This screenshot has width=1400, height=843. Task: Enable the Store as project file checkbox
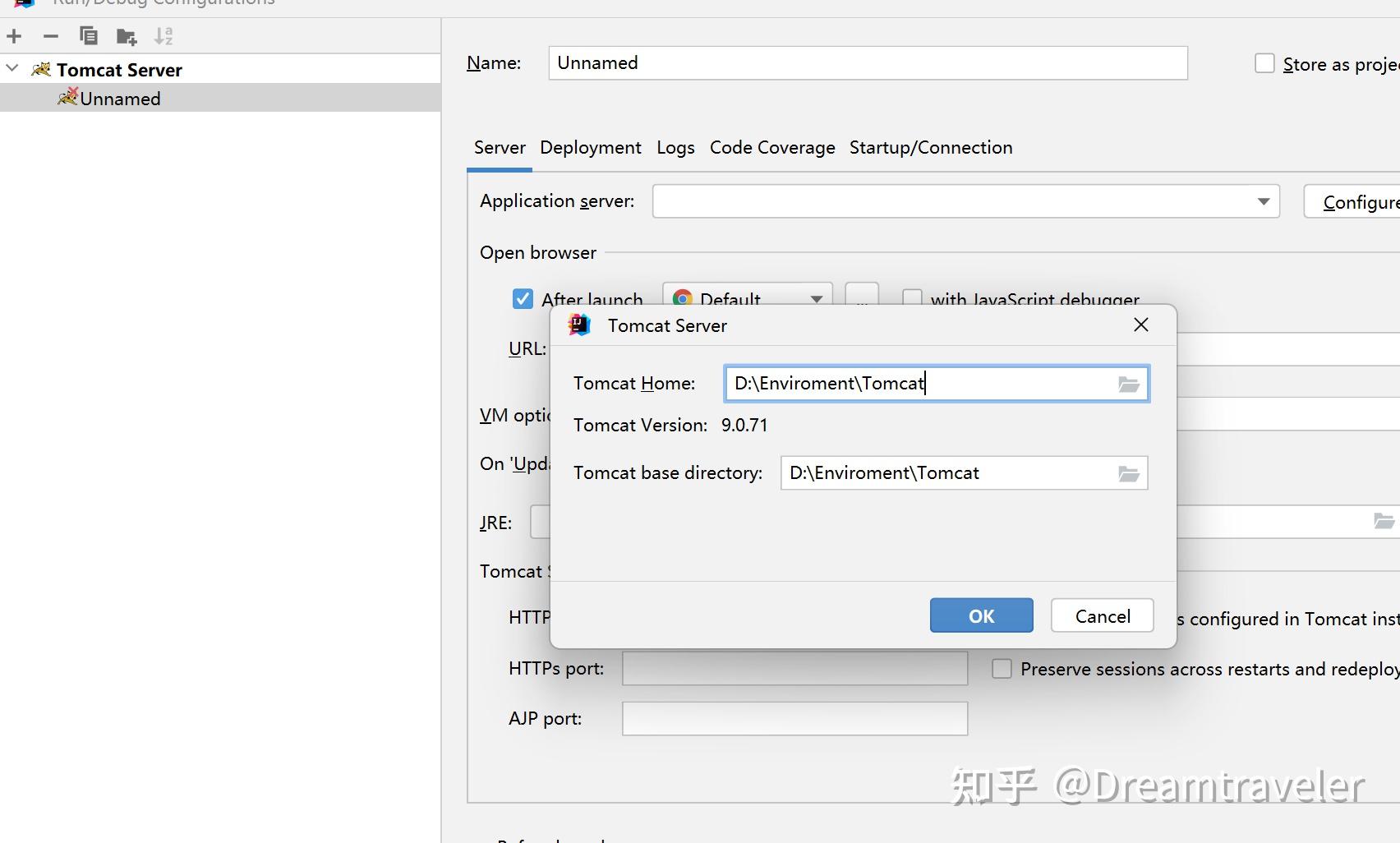(1264, 63)
